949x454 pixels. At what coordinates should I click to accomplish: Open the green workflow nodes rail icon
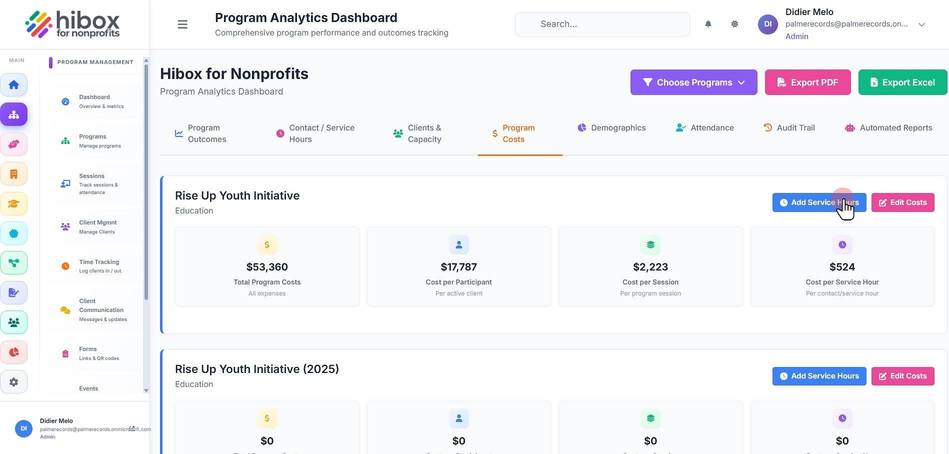[13, 263]
